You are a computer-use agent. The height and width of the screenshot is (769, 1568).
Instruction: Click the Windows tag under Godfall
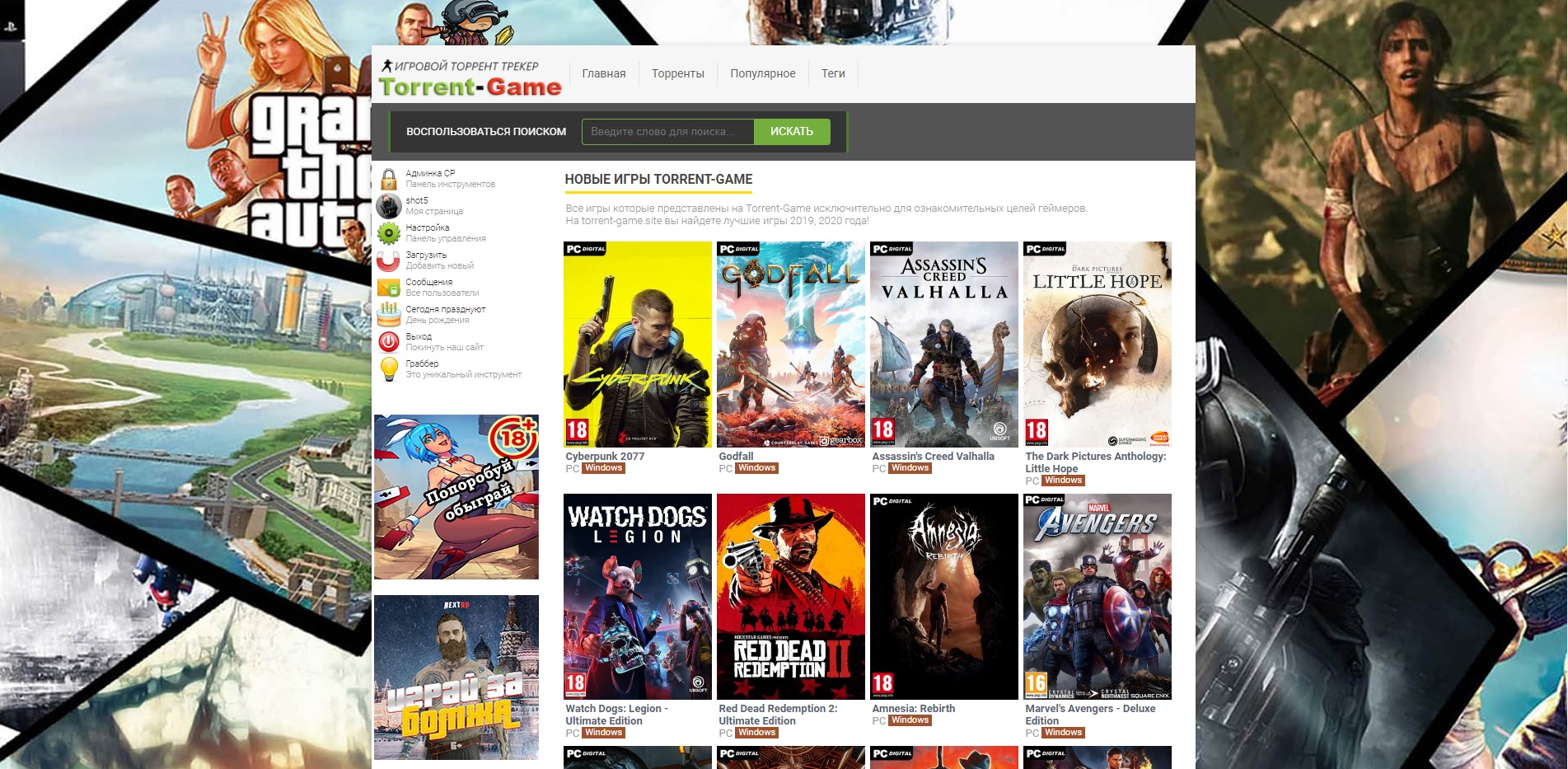click(757, 468)
